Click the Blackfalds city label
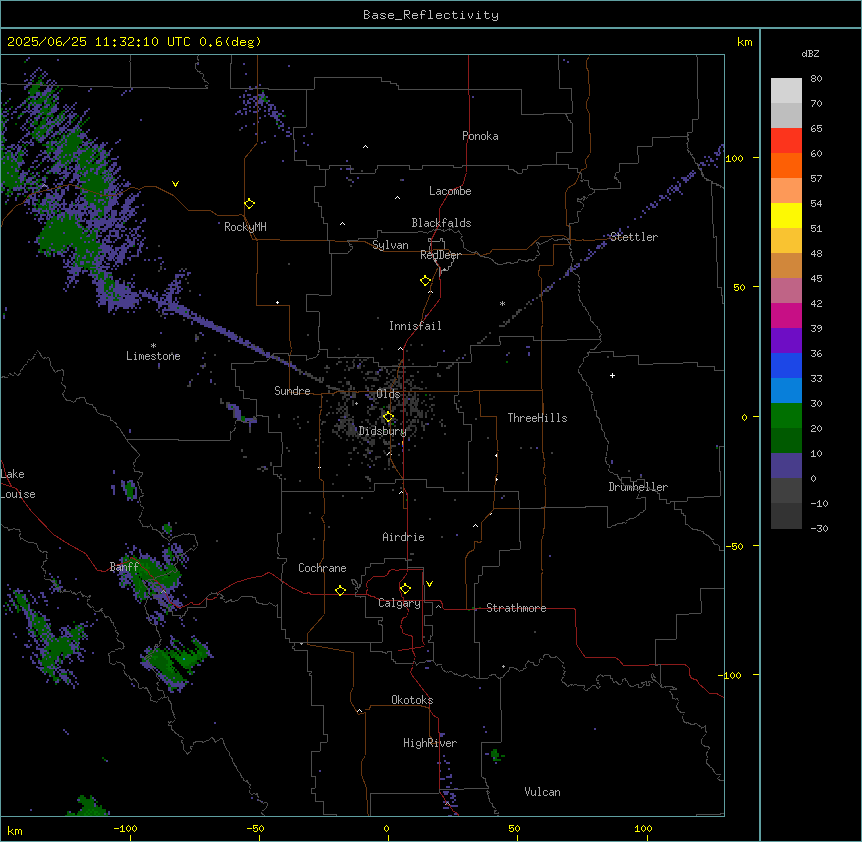The image size is (862, 842). click(x=441, y=223)
